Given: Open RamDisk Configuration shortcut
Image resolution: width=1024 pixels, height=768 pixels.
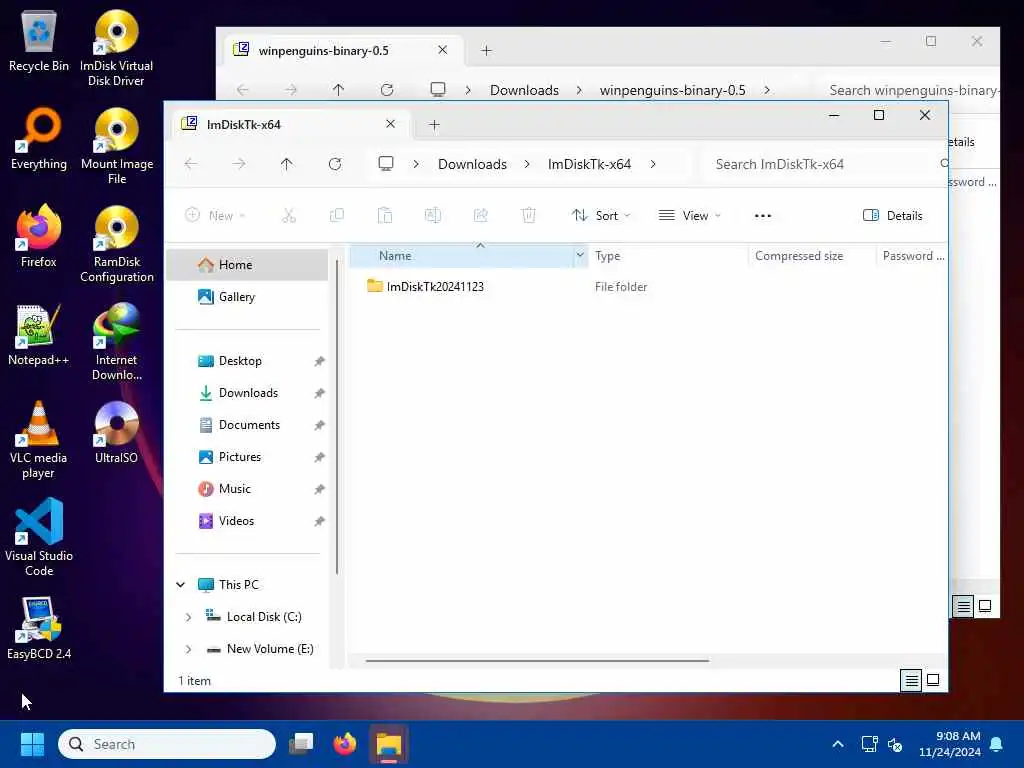Looking at the screenshot, I should (116, 244).
